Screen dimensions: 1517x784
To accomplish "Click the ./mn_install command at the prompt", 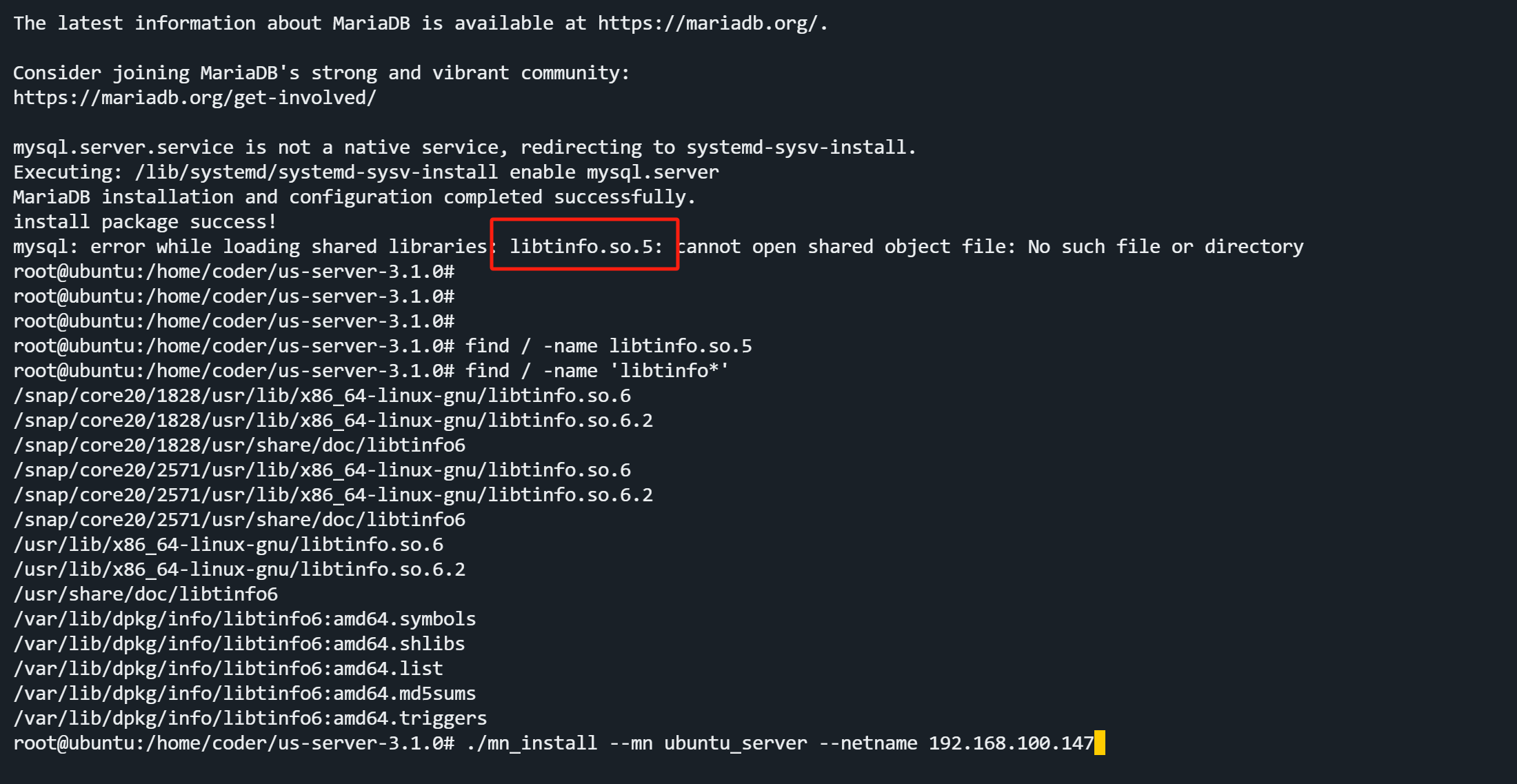I will click(x=531, y=743).
